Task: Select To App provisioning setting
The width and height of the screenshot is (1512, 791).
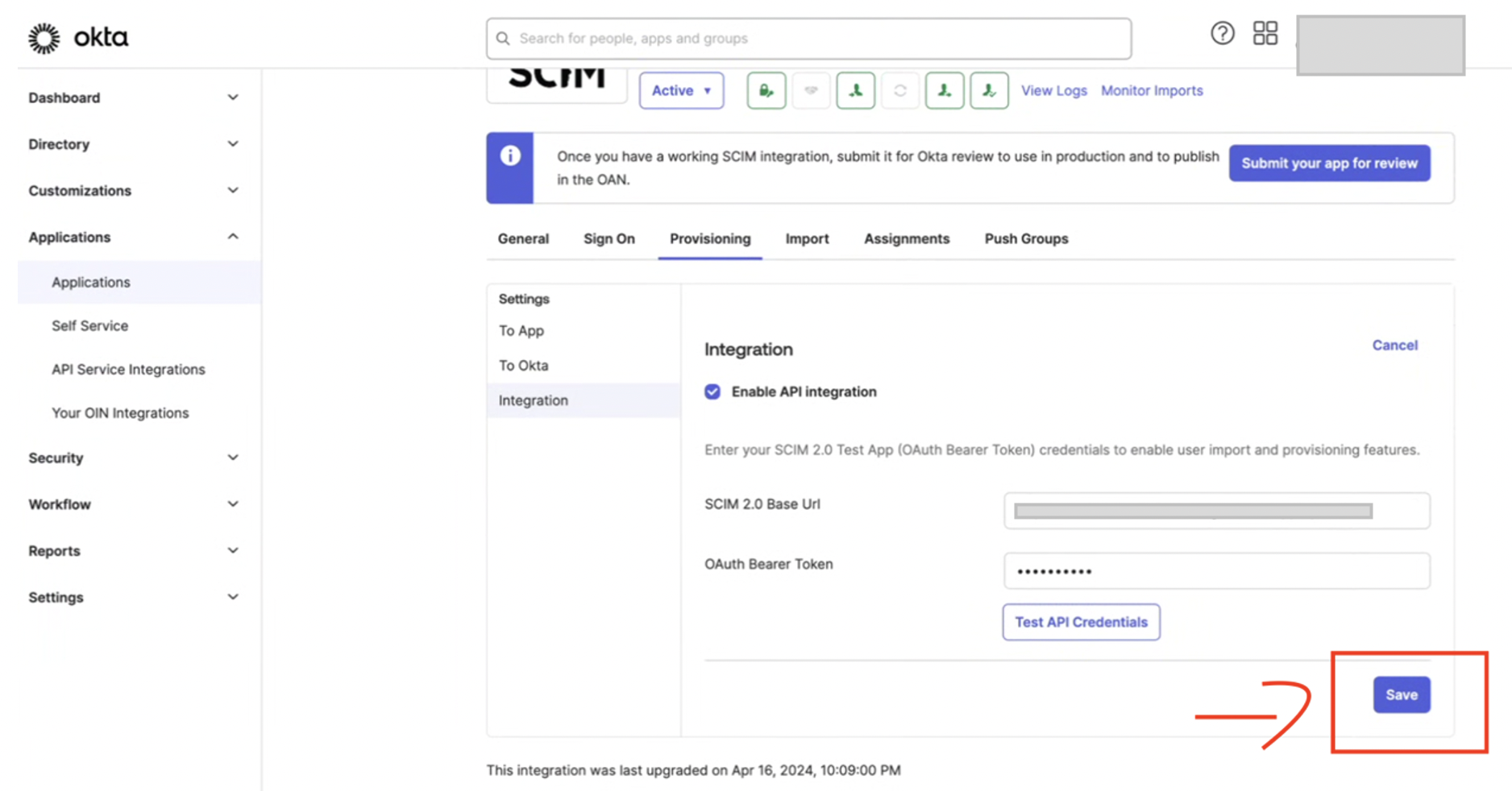Action: click(521, 330)
